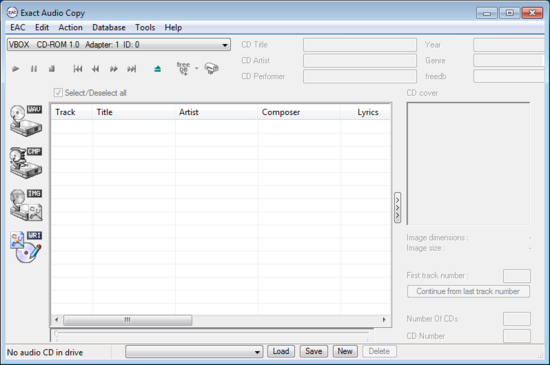
Task: Click the Pause playback button
Action: coord(34,69)
